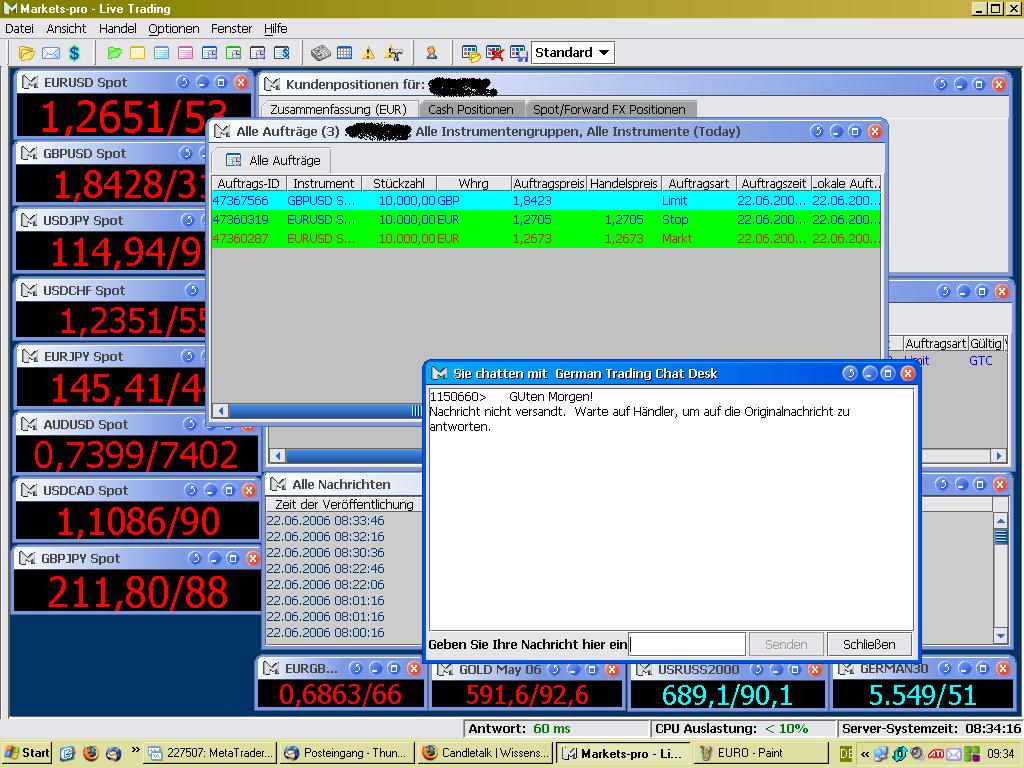Click the Windows Start button
This screenshot has width=1024, height=768.
pos(27,753)
